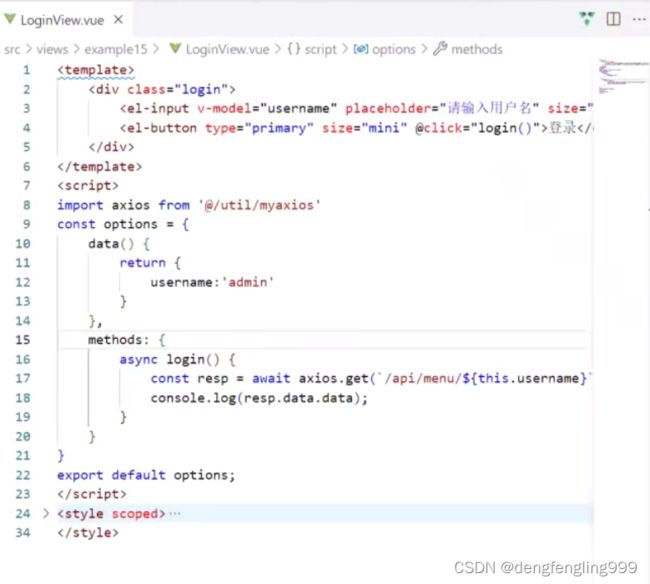
Task: Click 'v-model="username"' on line 3
Action: click(x=267, y=109)
